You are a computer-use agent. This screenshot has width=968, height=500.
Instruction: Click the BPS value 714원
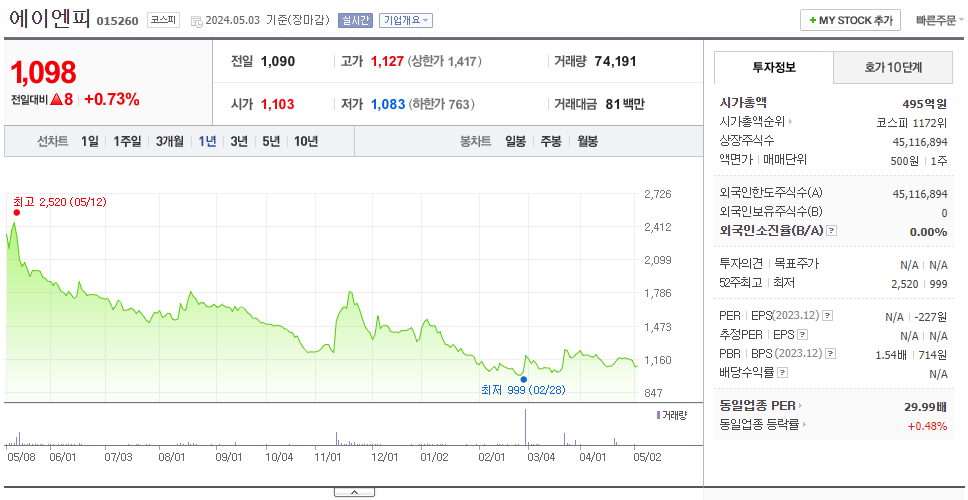tap(933, 355)
